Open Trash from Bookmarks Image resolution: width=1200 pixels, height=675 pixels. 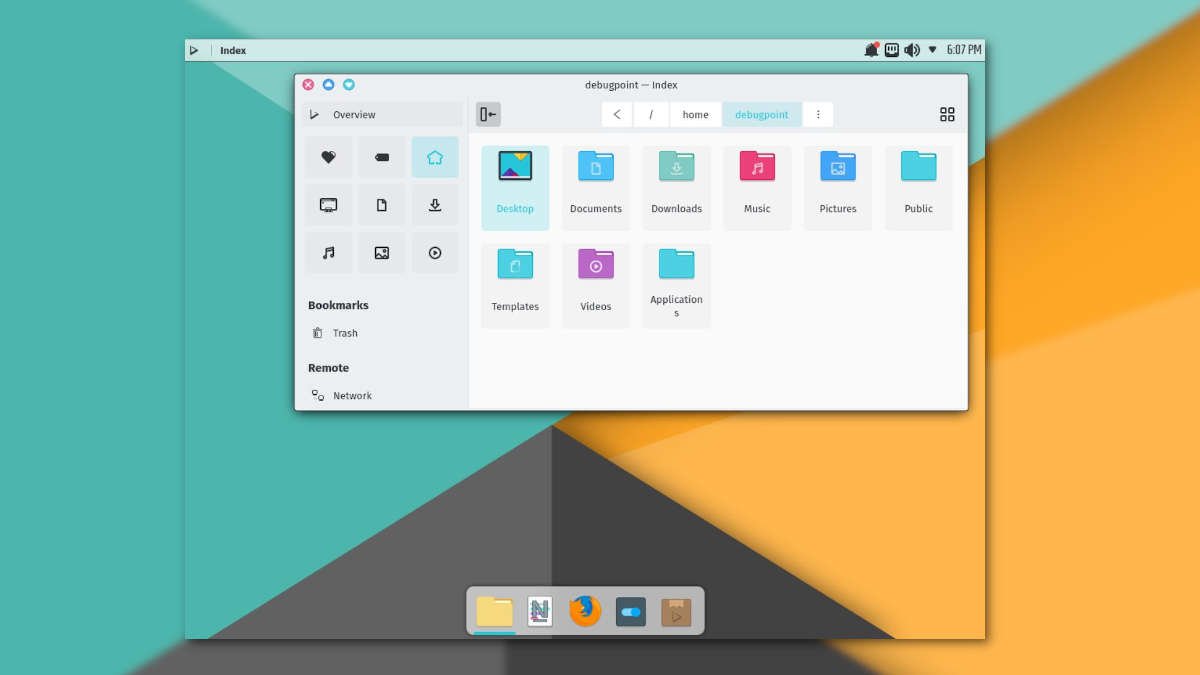click(x=344, y=333)
